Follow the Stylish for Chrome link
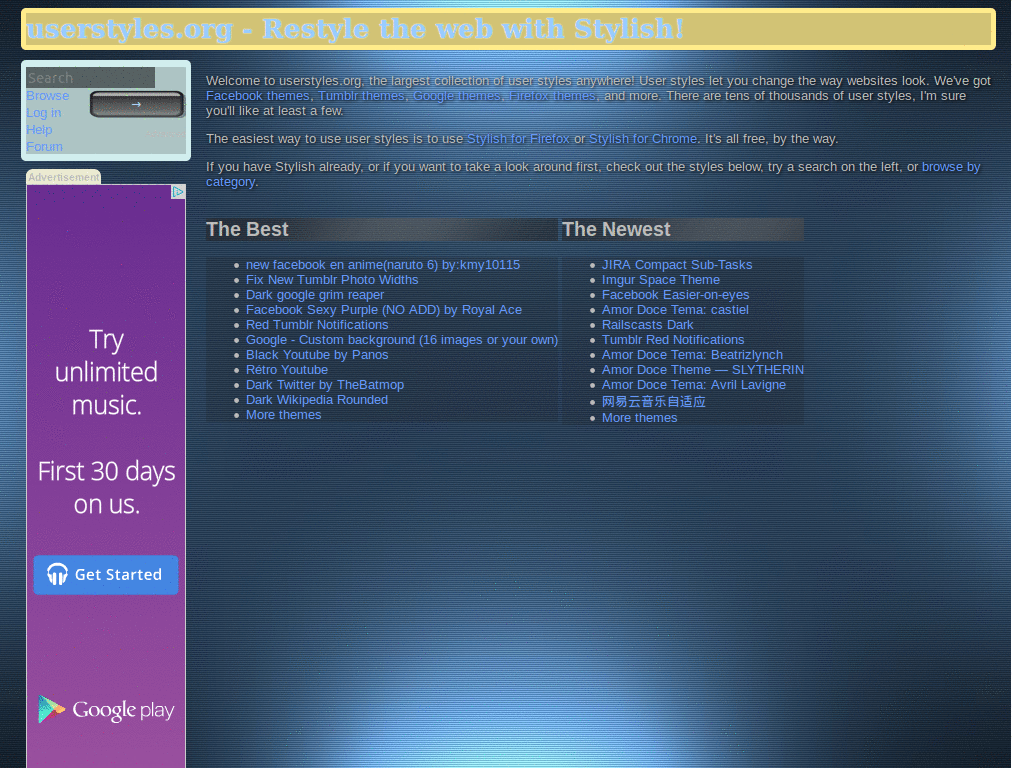 point(643,139)
